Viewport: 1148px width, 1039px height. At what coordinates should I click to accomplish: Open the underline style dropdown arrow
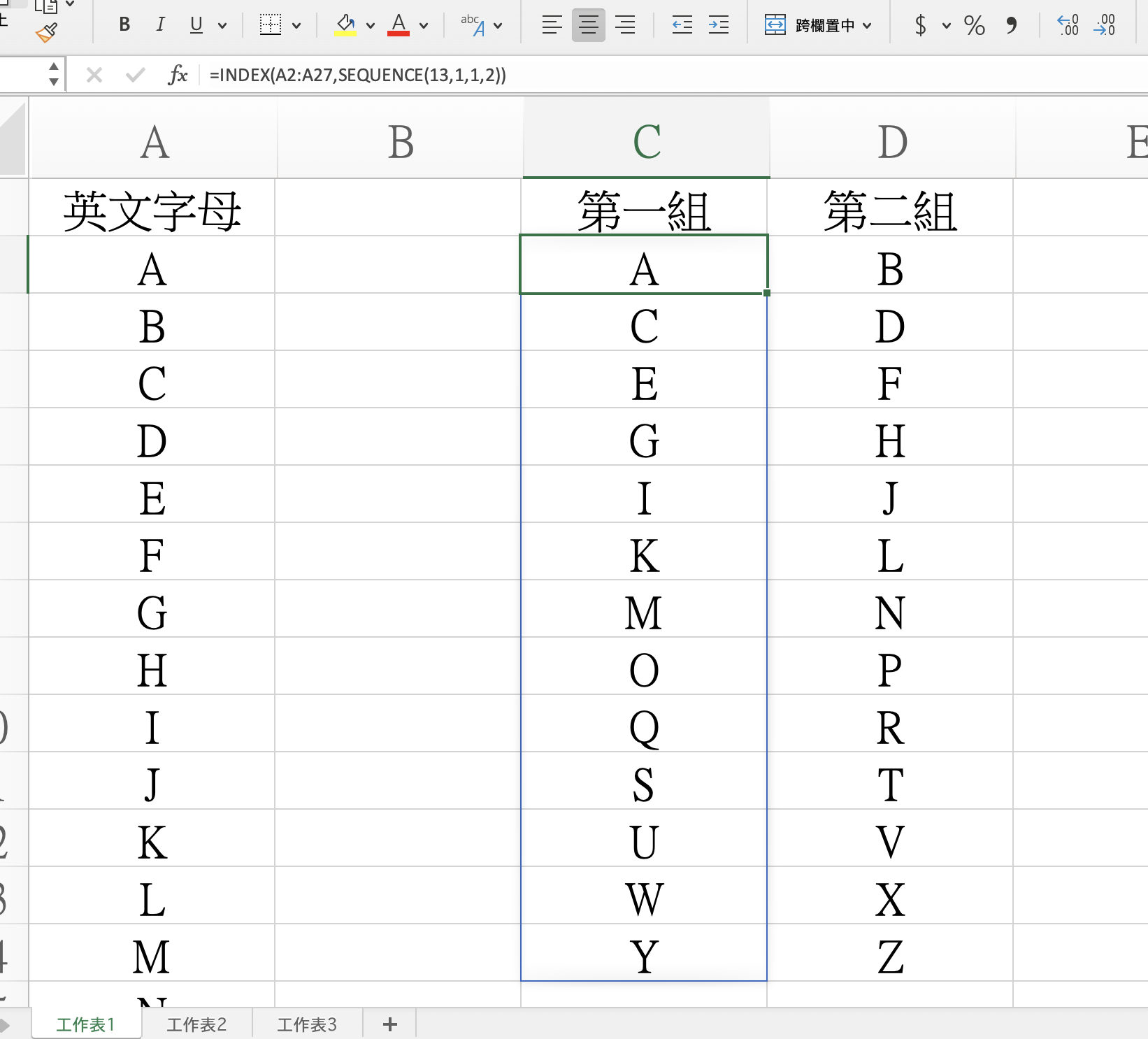point(222,26)
